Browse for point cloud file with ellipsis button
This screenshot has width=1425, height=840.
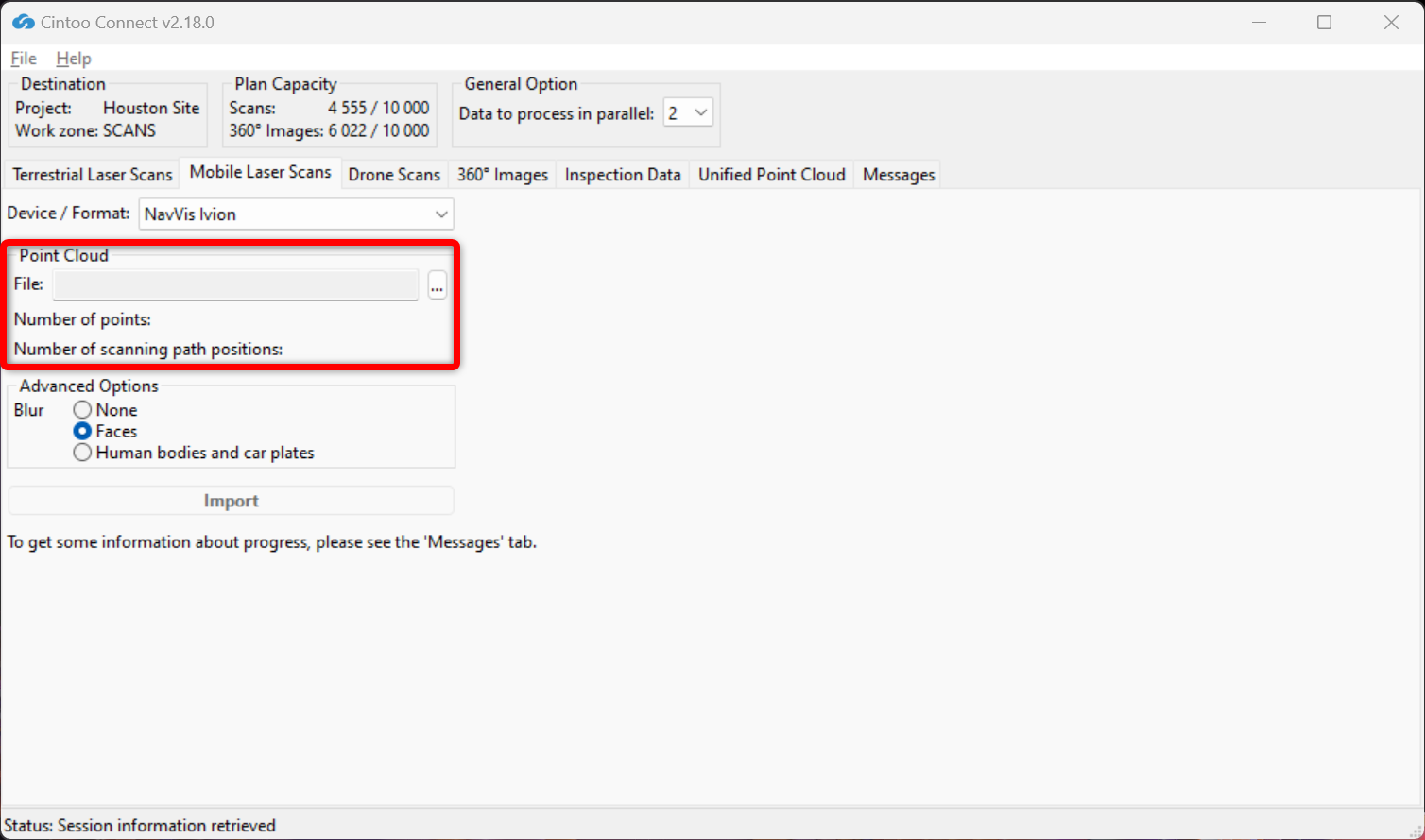[437, 284]
